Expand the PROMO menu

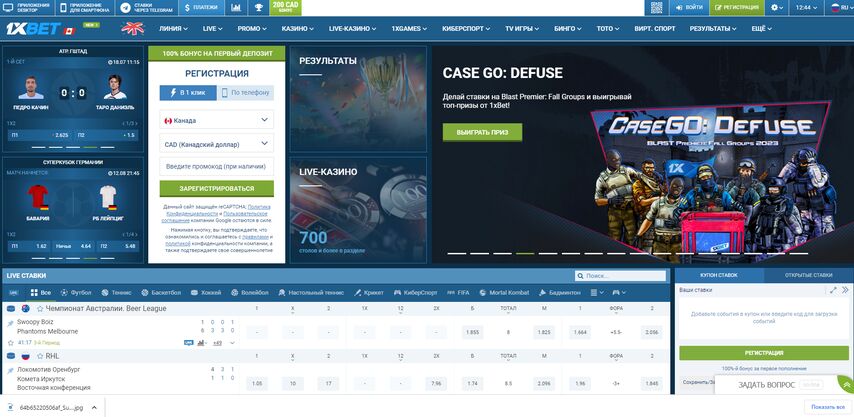tap(252, 29)
